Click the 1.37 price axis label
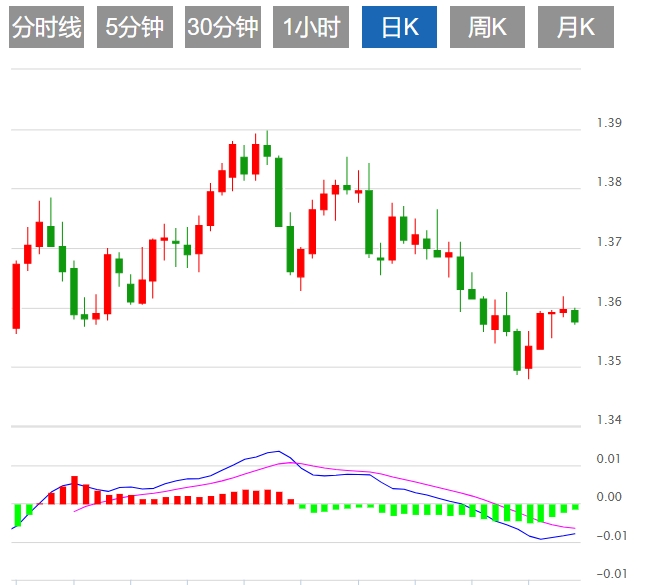 (609, 241)
